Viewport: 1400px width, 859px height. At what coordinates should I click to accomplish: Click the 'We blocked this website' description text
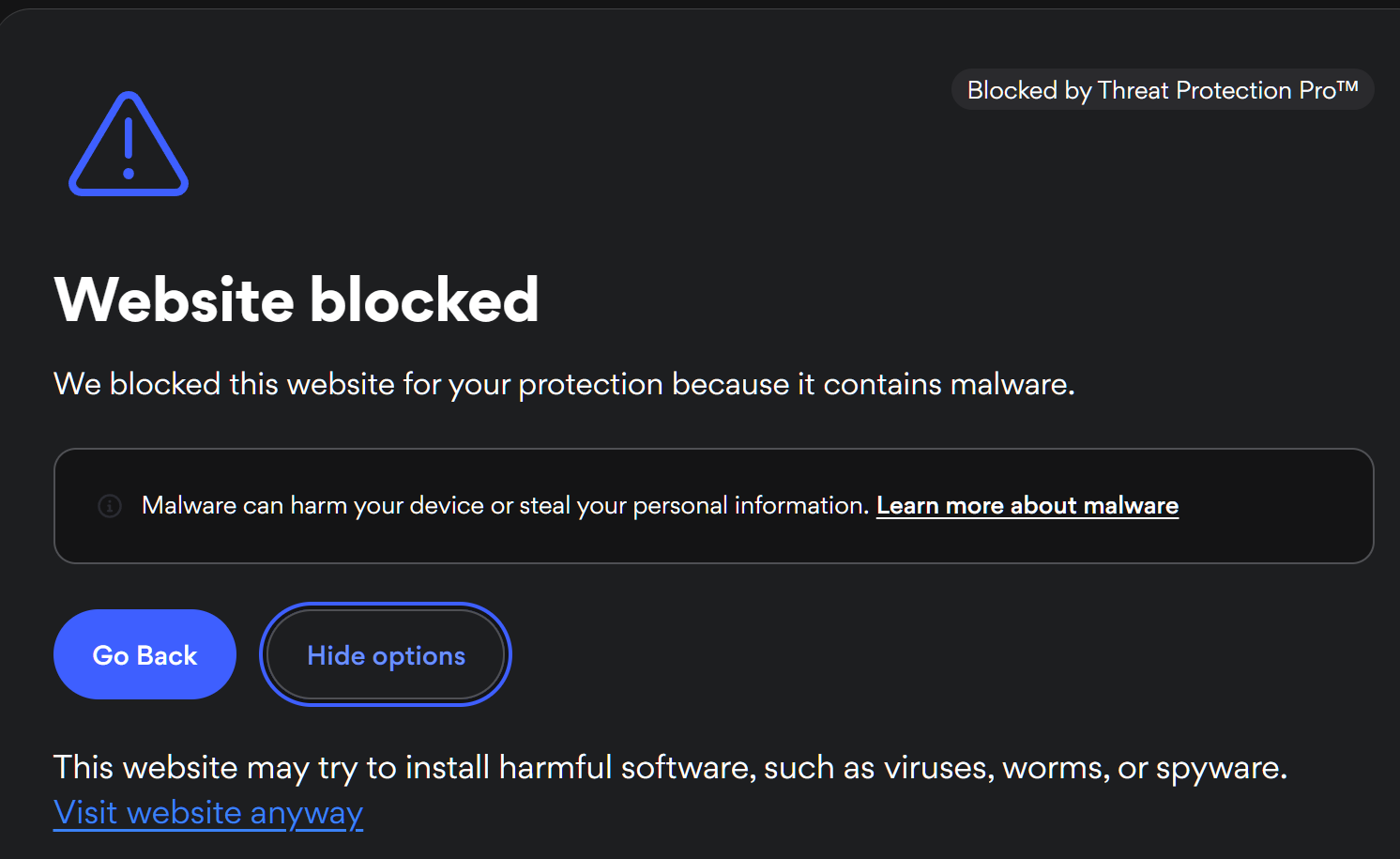click(x=563, y=384)
